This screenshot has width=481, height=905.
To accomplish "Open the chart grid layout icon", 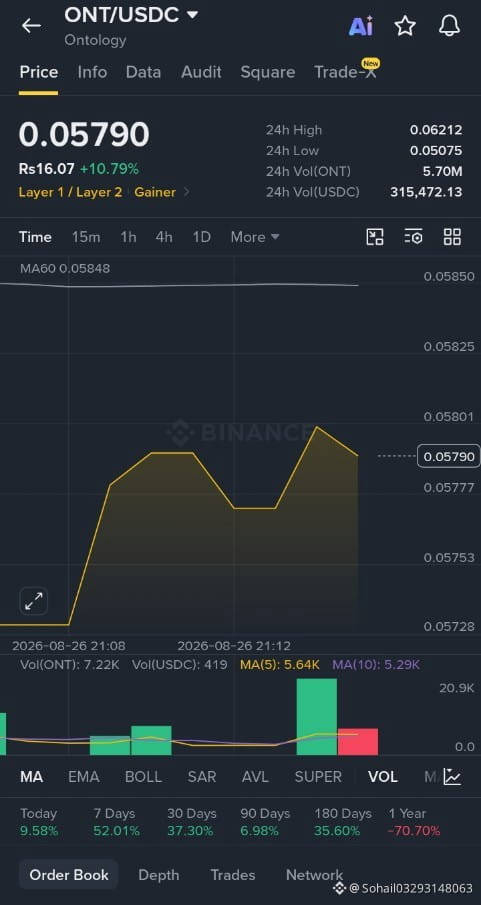I will (452, 237).
